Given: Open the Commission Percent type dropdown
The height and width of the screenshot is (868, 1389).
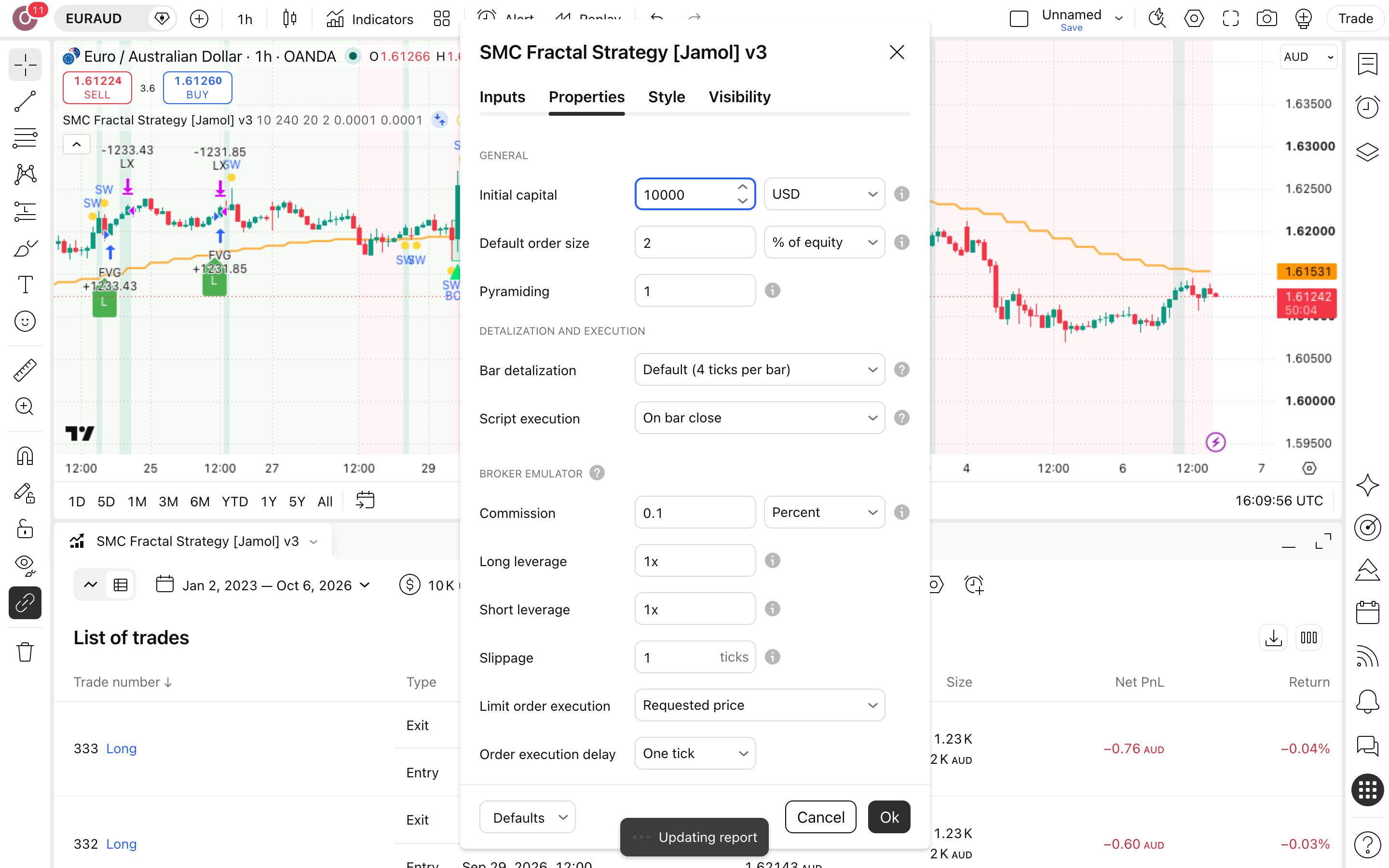Looking at the screenshot, I should (x=824, y=512).
